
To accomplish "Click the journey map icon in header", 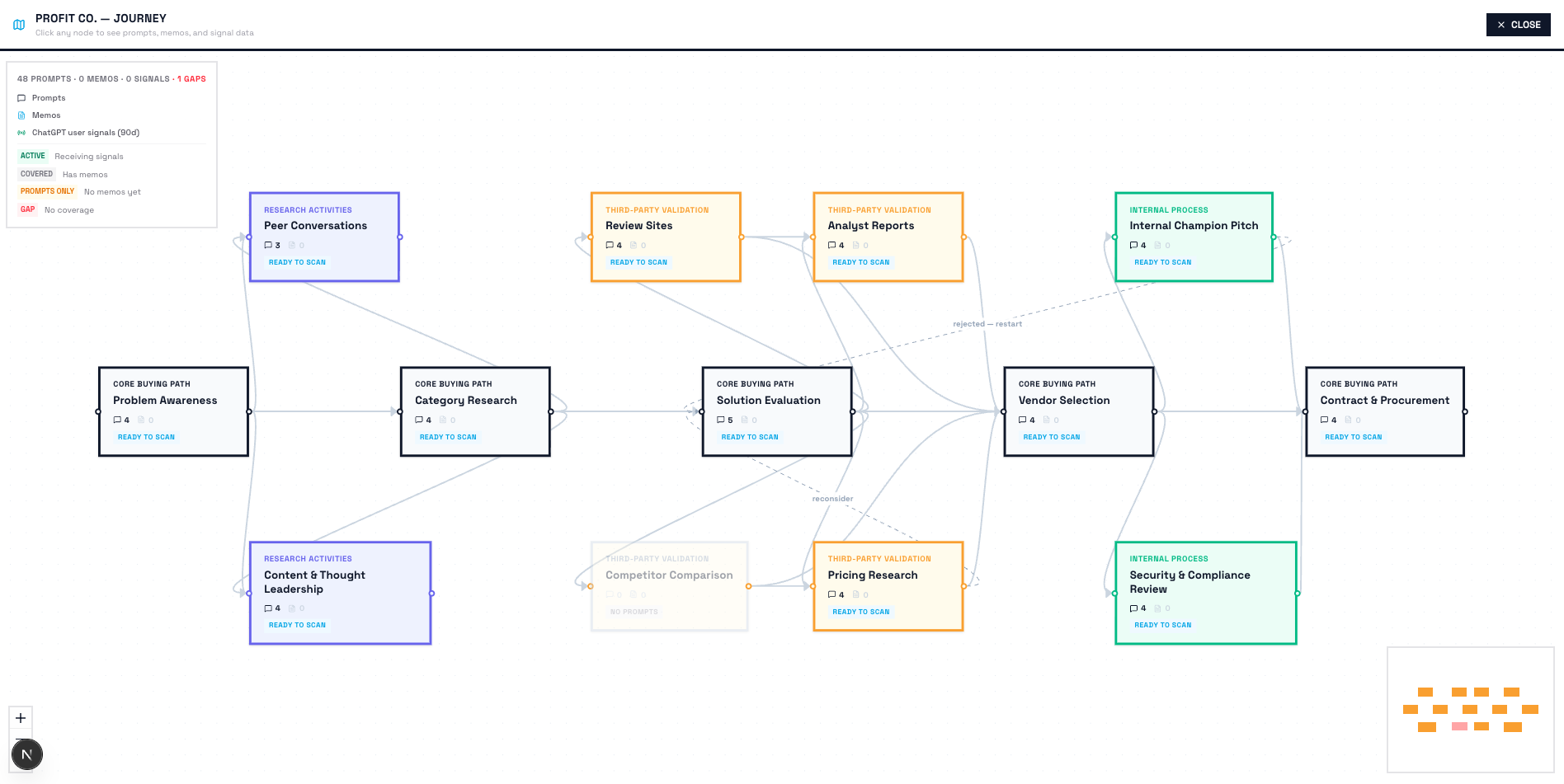I will 19,25.
